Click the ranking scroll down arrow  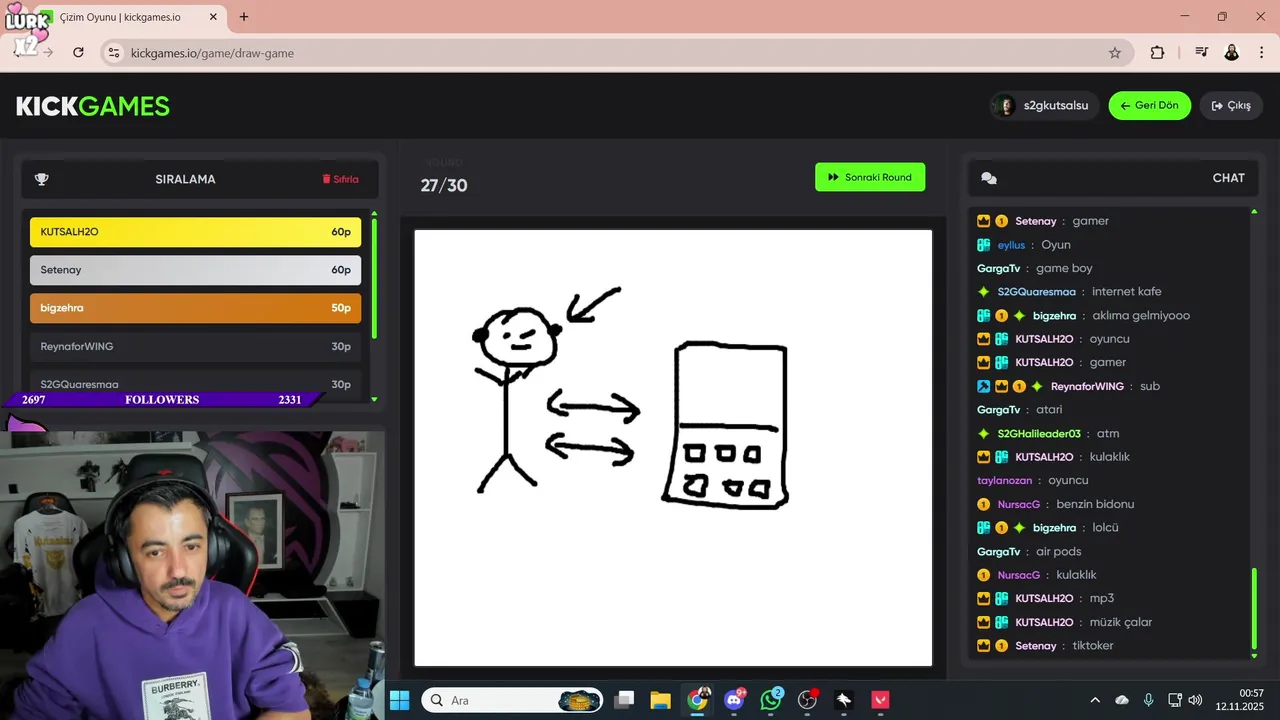(374, 399)
